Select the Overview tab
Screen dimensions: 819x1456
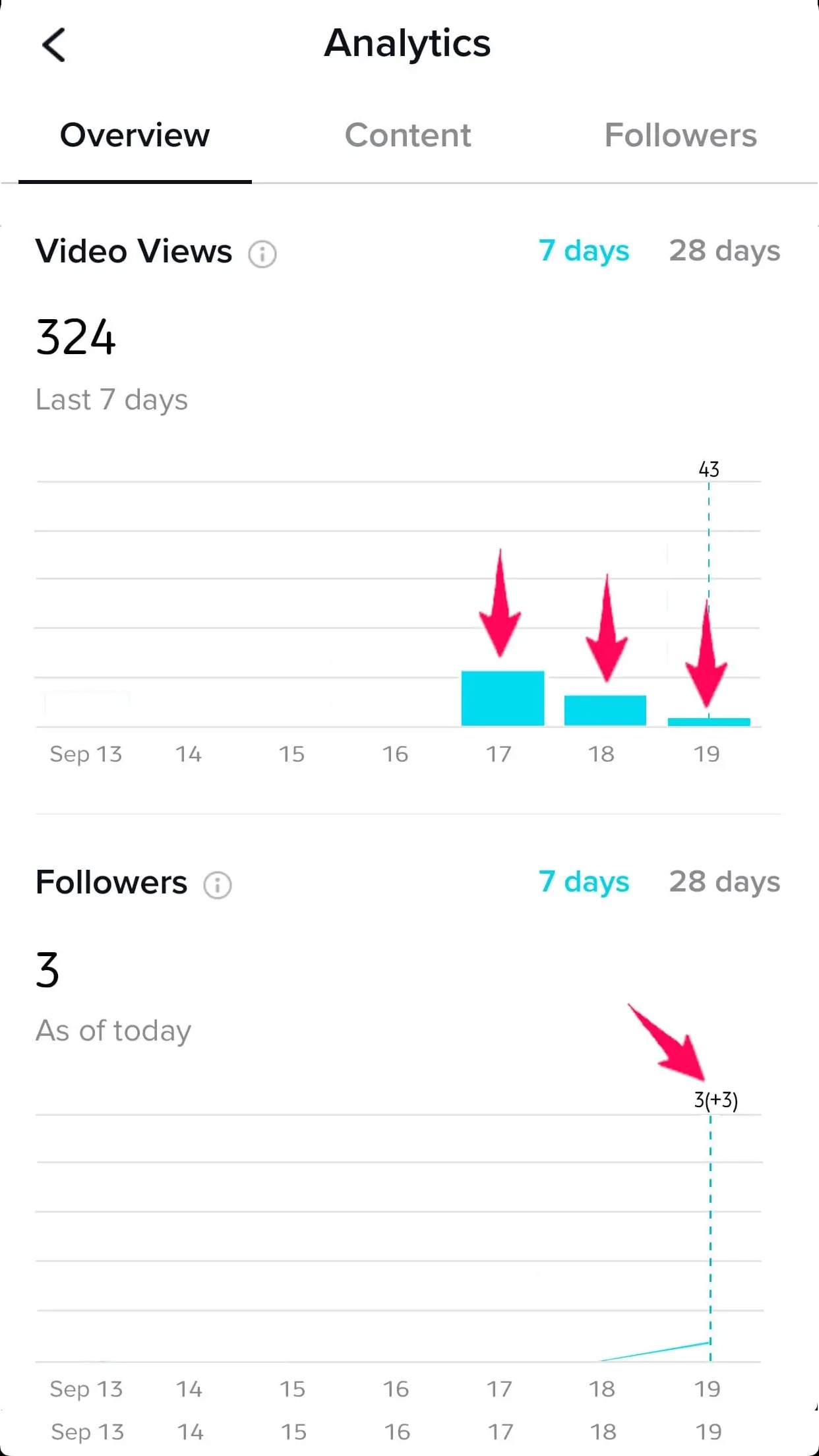(x=135, y=135)
